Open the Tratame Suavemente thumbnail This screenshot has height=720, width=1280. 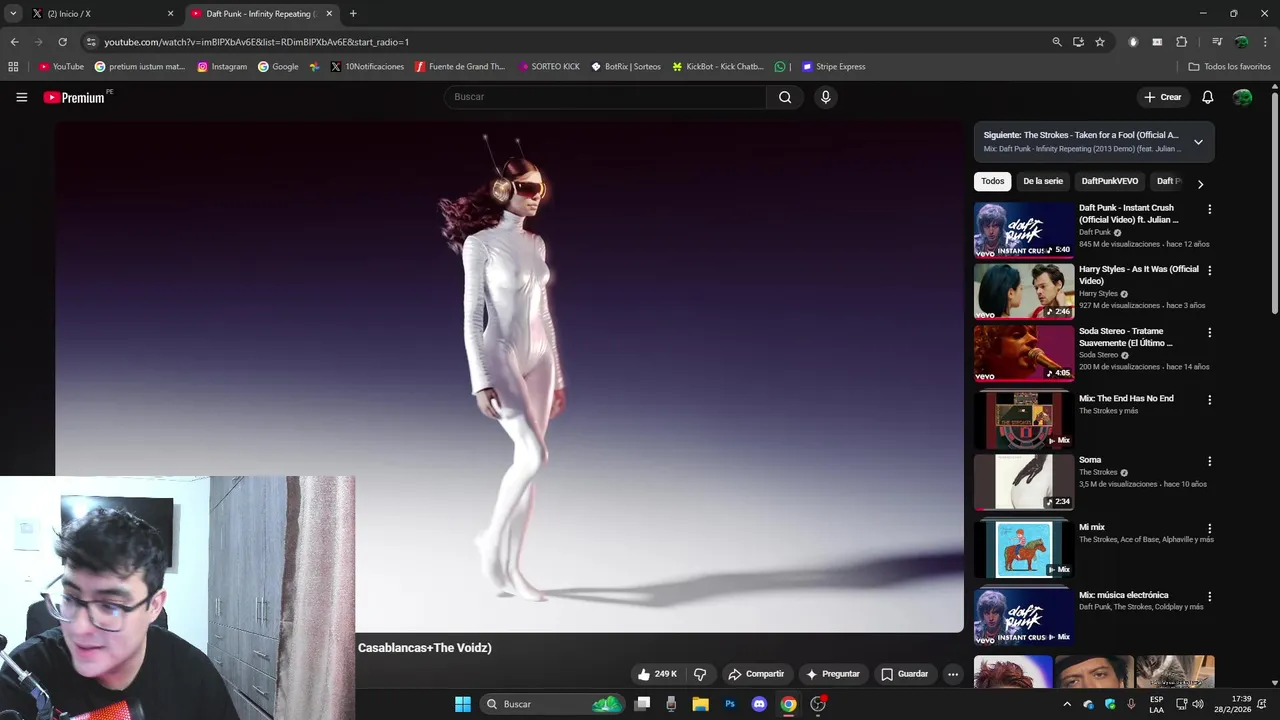click(1024, 354)
